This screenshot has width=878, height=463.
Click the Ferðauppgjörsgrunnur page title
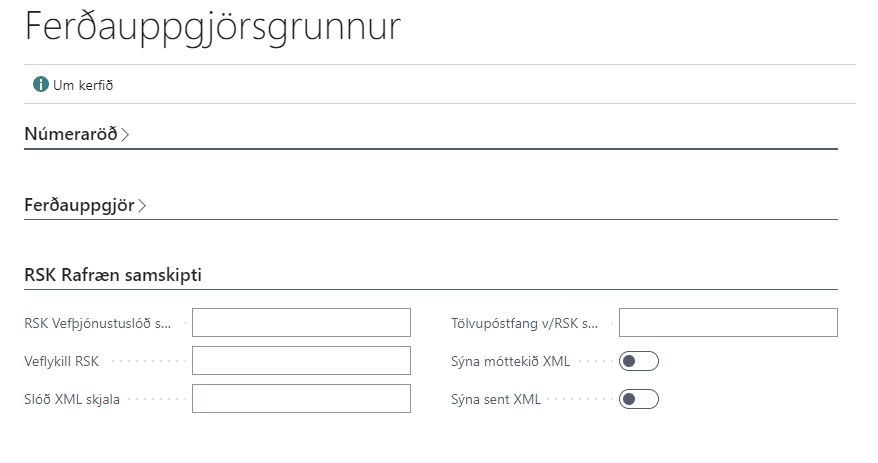212,27
